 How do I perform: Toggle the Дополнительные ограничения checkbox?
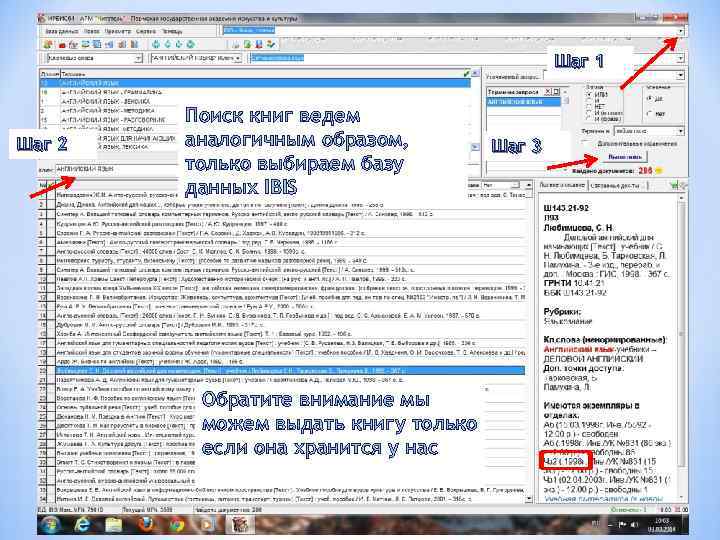(x=587, y=143)
